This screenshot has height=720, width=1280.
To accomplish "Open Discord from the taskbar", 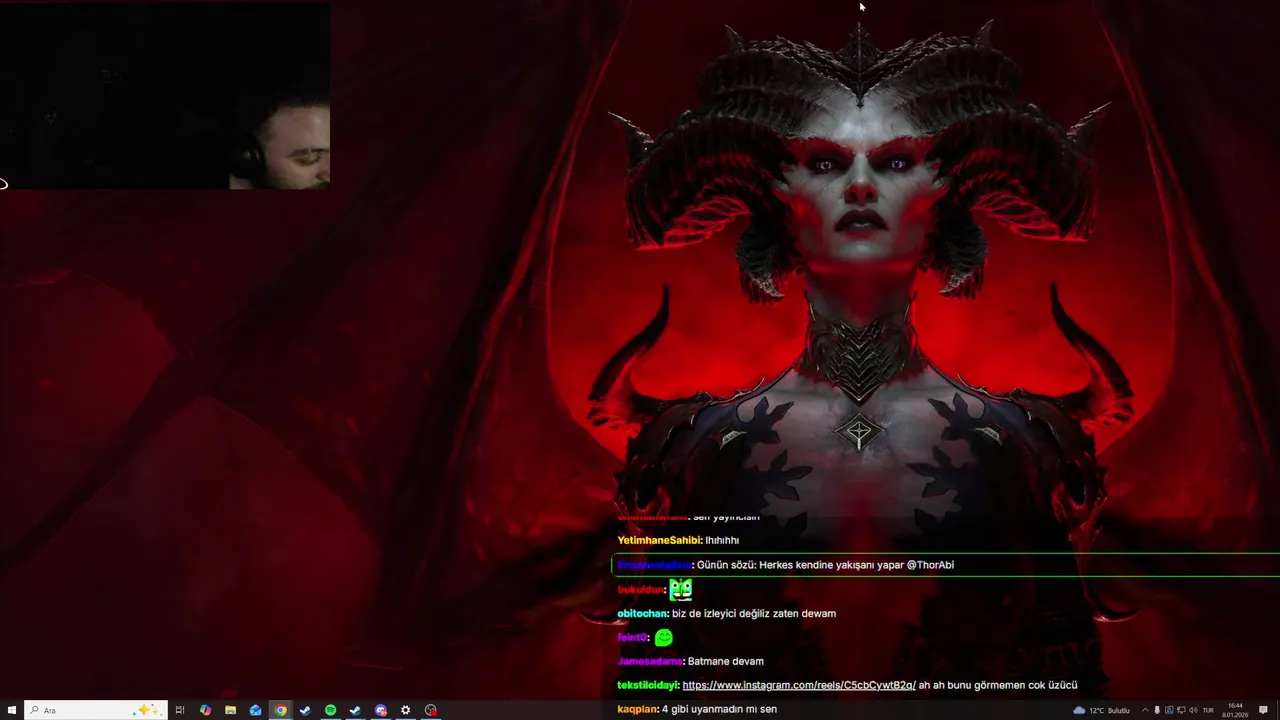I will point(381,710).
